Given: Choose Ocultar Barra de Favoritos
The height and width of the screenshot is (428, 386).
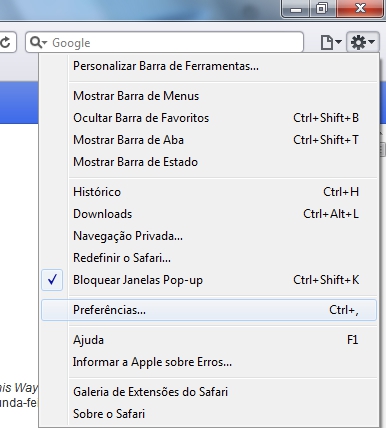Looking at the screenshot, I should (209, 118).
